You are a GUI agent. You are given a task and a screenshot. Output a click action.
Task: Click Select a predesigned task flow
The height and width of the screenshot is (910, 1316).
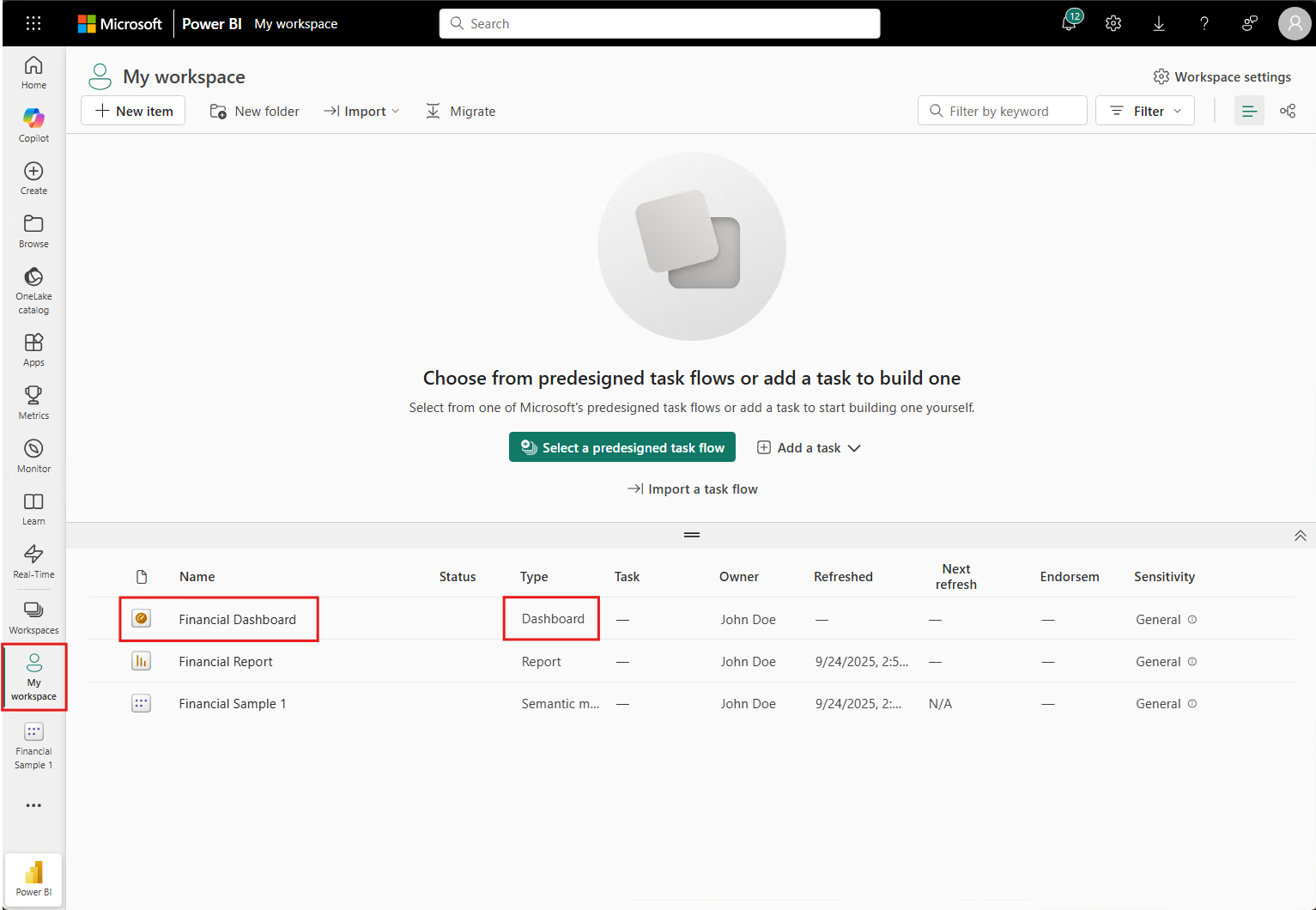(622, 447)
